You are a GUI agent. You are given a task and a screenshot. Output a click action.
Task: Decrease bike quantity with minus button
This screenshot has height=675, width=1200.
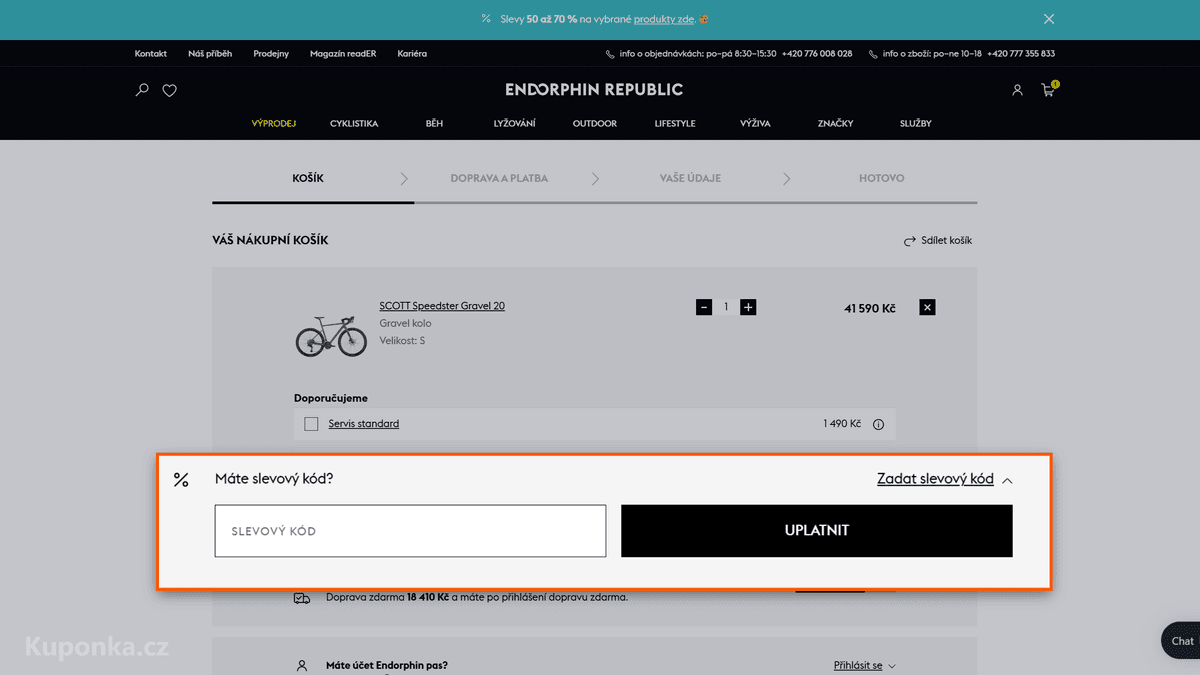click(x=704, y=307)
